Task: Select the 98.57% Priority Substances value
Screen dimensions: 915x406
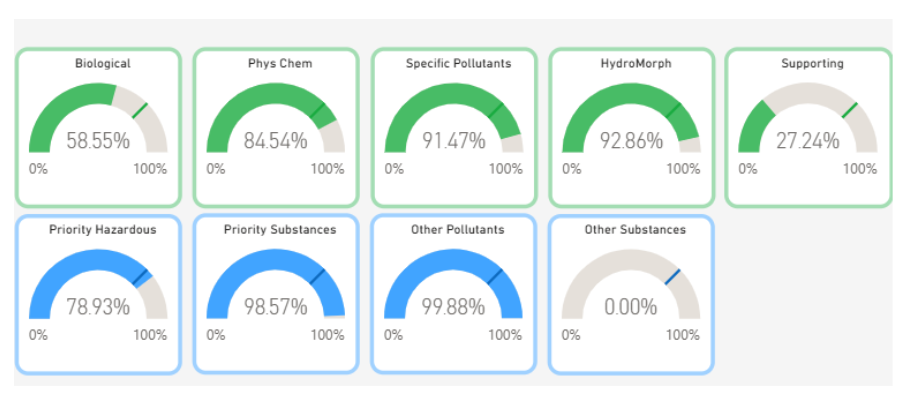Action: (275, 307)
